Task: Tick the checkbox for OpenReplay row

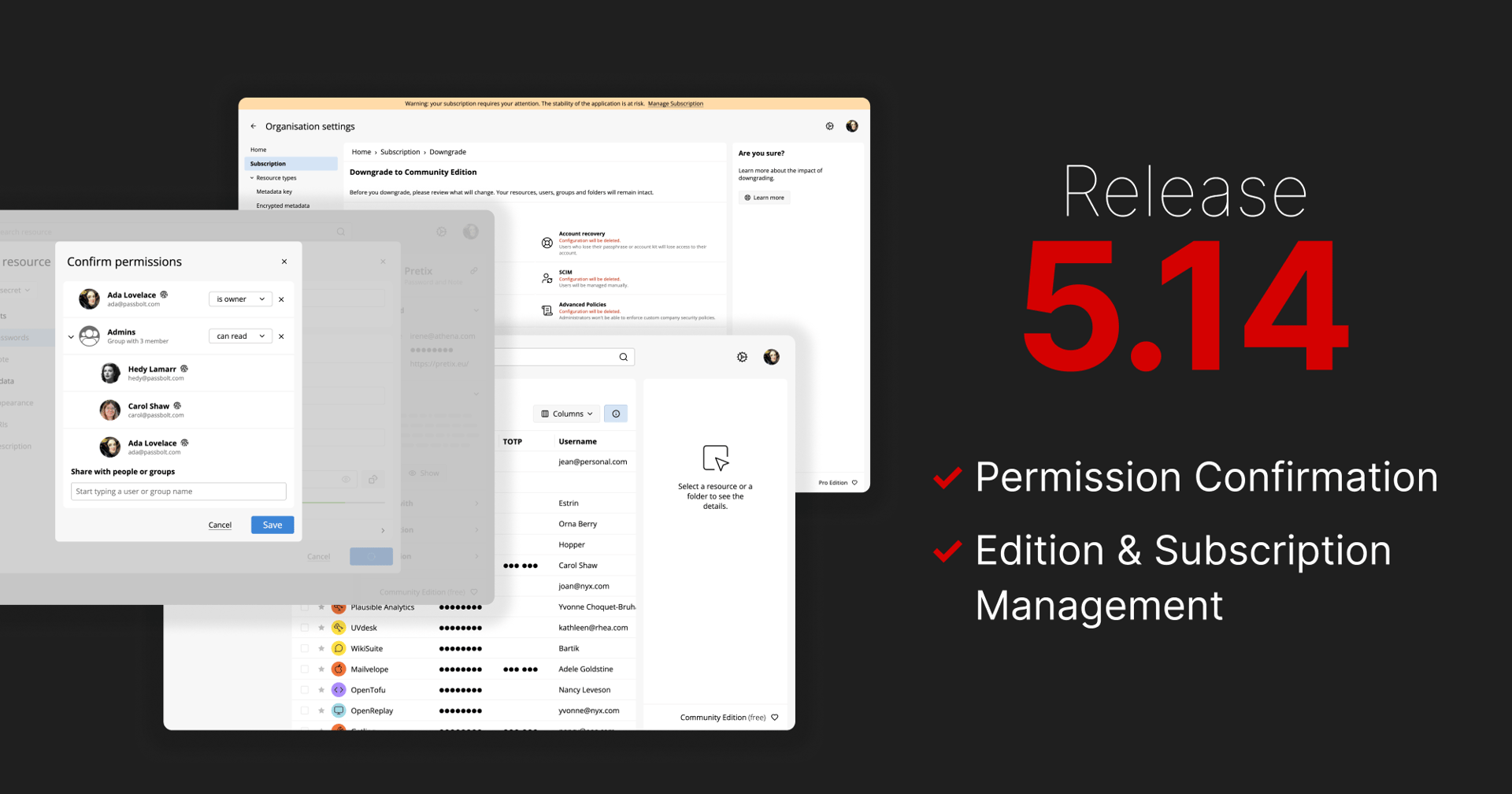Action: tap(305, 711)
